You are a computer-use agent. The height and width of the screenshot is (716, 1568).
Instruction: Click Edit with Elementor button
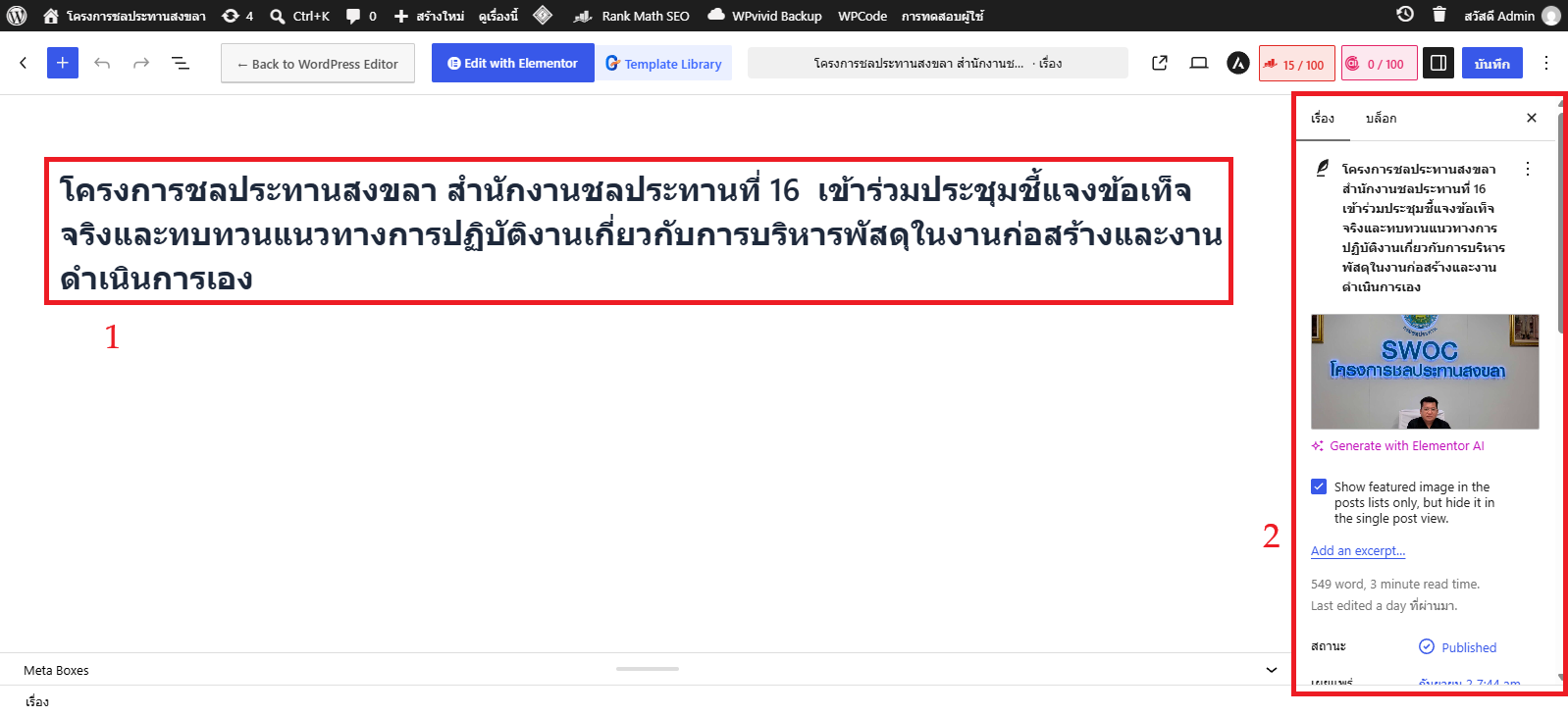tap(513, 63)
